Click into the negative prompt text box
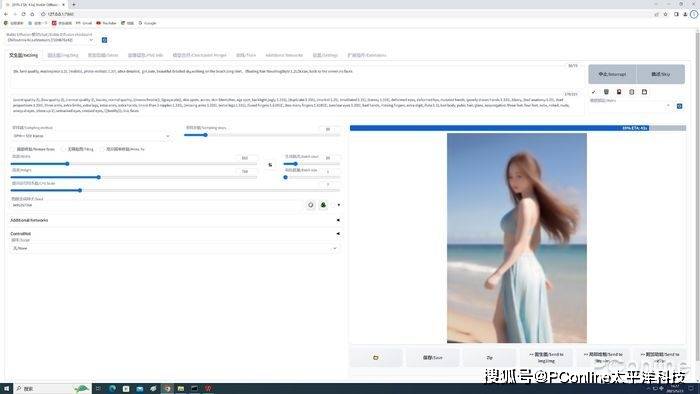This screenshot has height=394, width=700. (296, 105)
